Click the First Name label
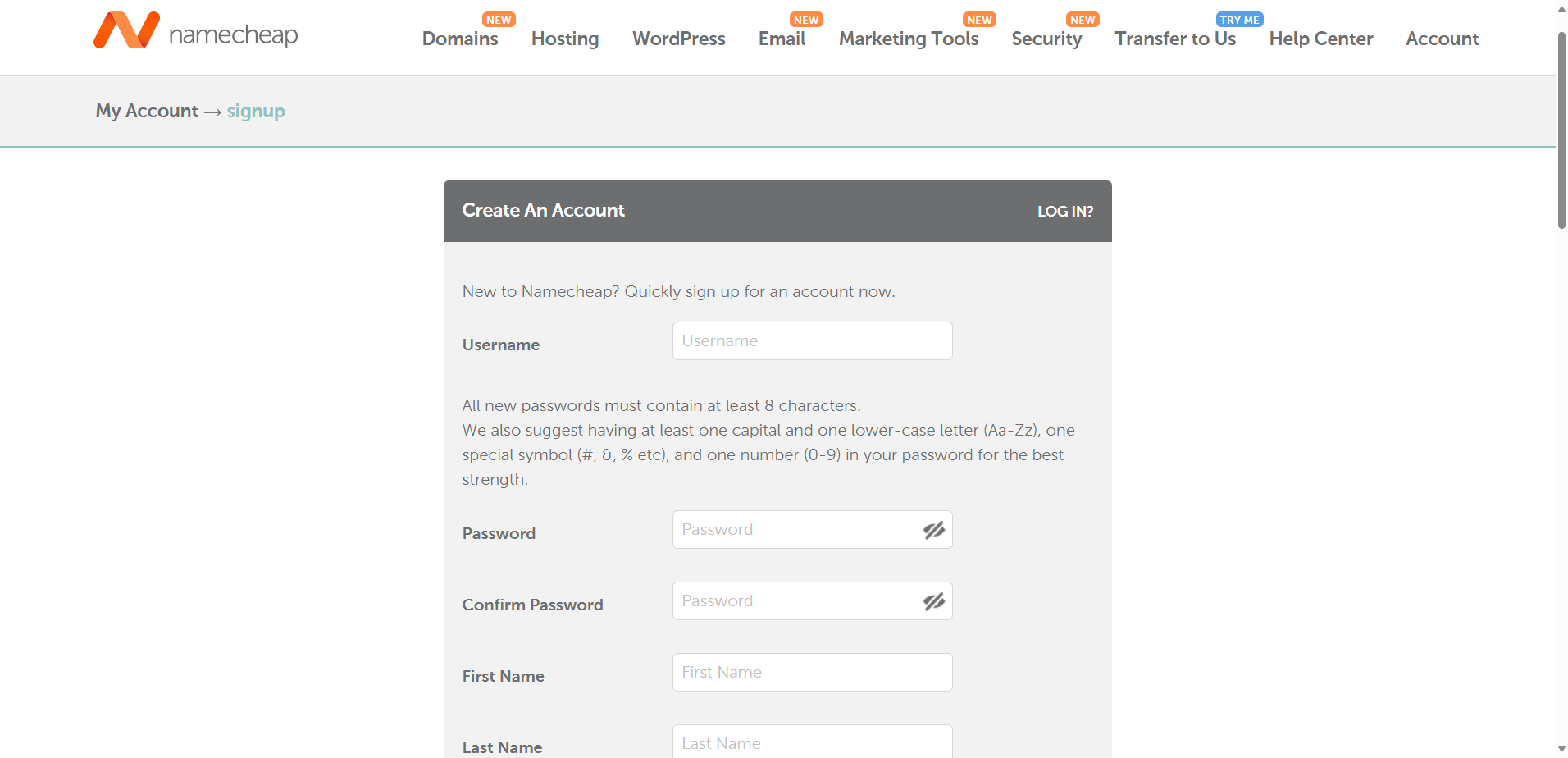 point(503,677)
